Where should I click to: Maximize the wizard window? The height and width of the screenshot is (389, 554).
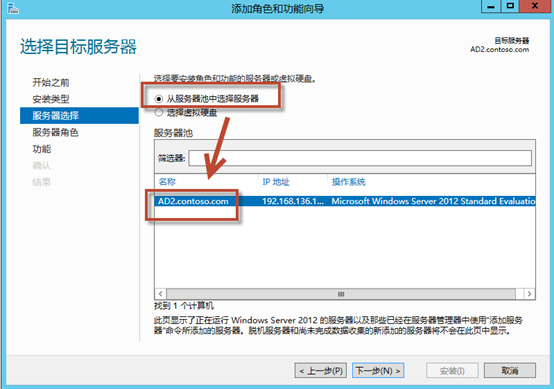click(x=510, y=6)
